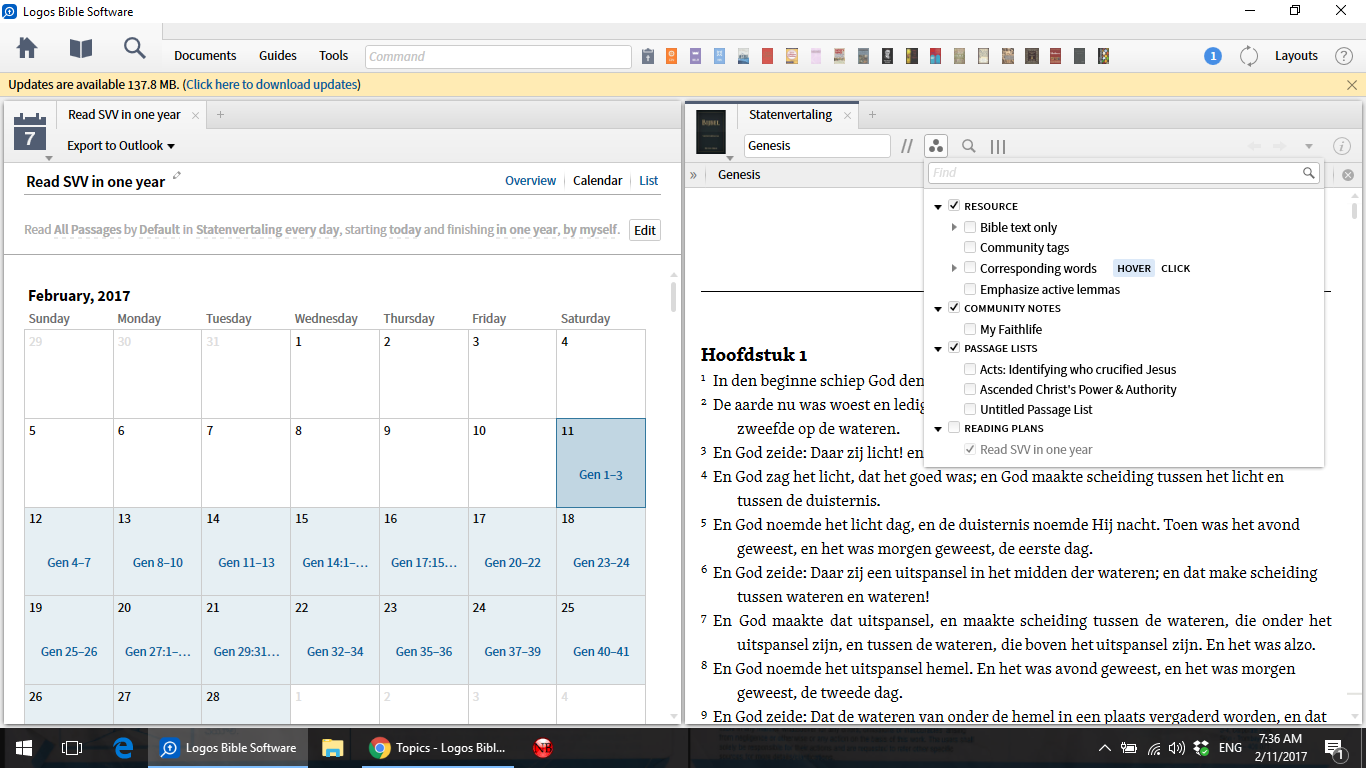Toggle COMMUNITY NOTES checkbox
The width and height of the screenshot is (1366, 768).
click(954, 308)
